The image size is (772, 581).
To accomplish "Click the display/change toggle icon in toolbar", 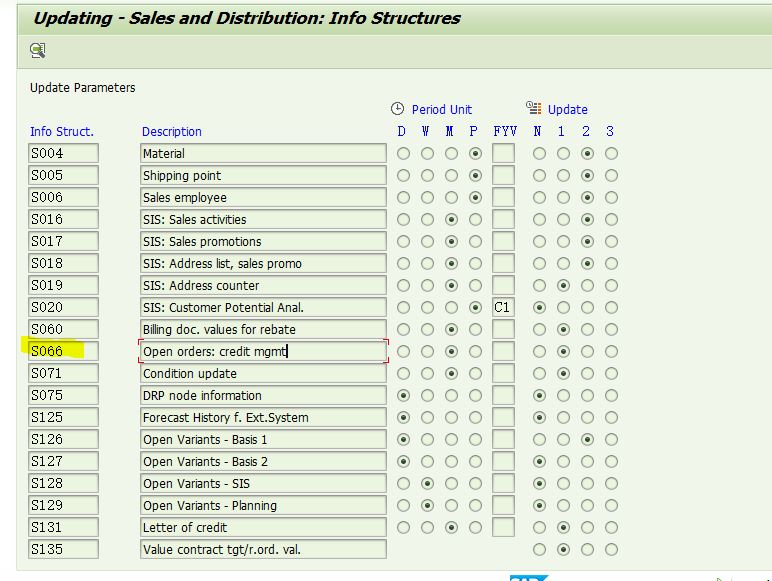I will 38,50.
